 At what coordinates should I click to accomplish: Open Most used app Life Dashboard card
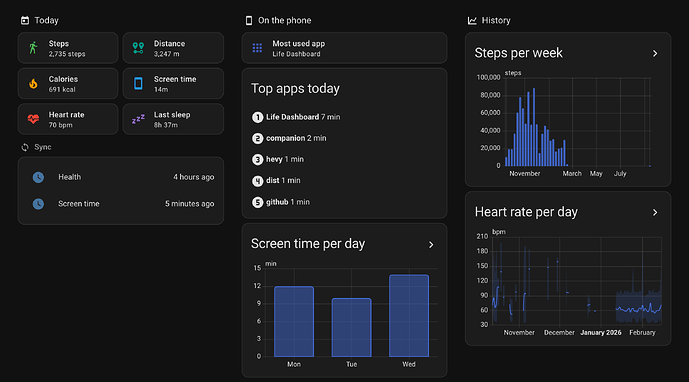(344, 48)
